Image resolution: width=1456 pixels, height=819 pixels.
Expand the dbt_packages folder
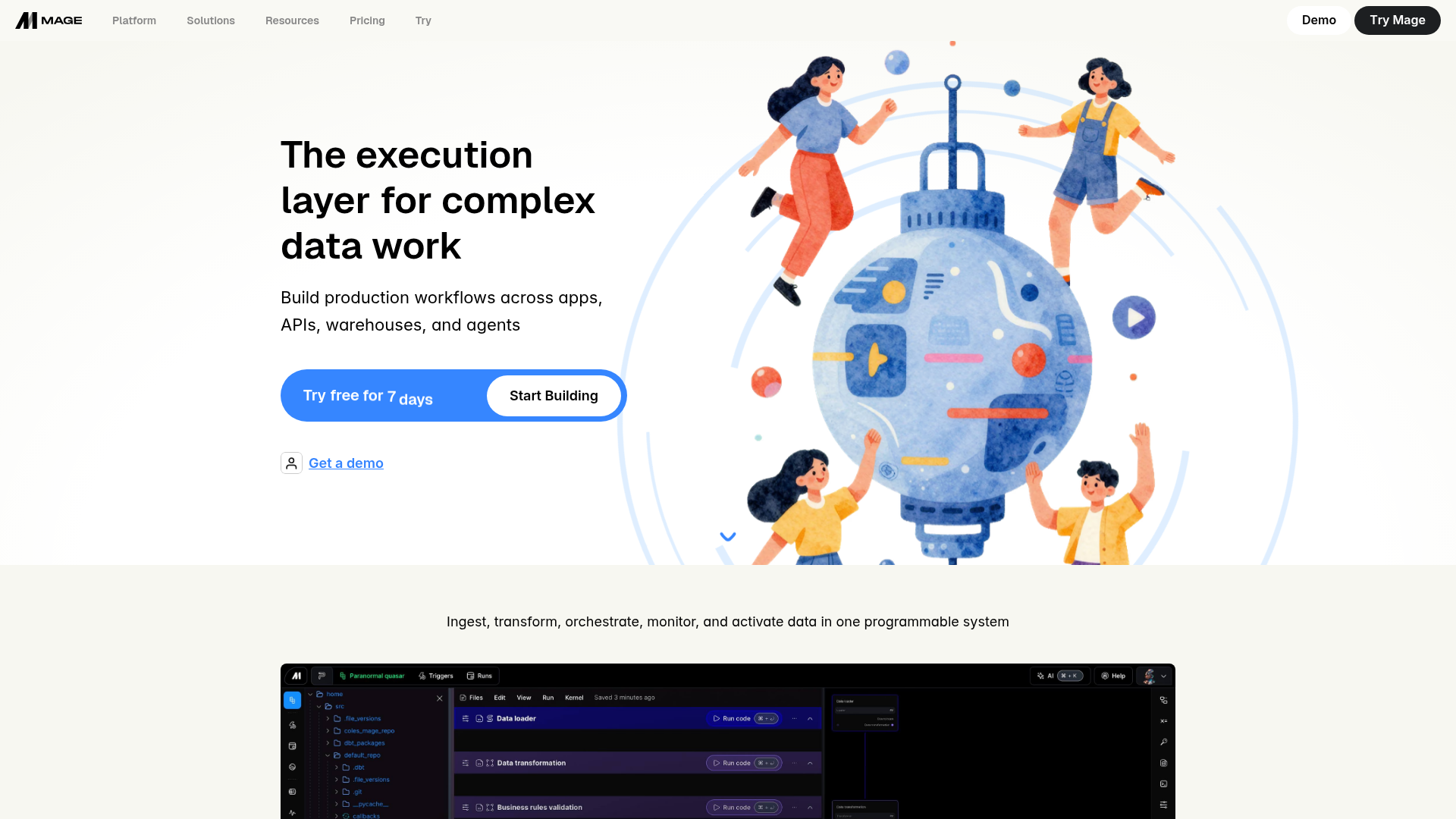[328, 743]
